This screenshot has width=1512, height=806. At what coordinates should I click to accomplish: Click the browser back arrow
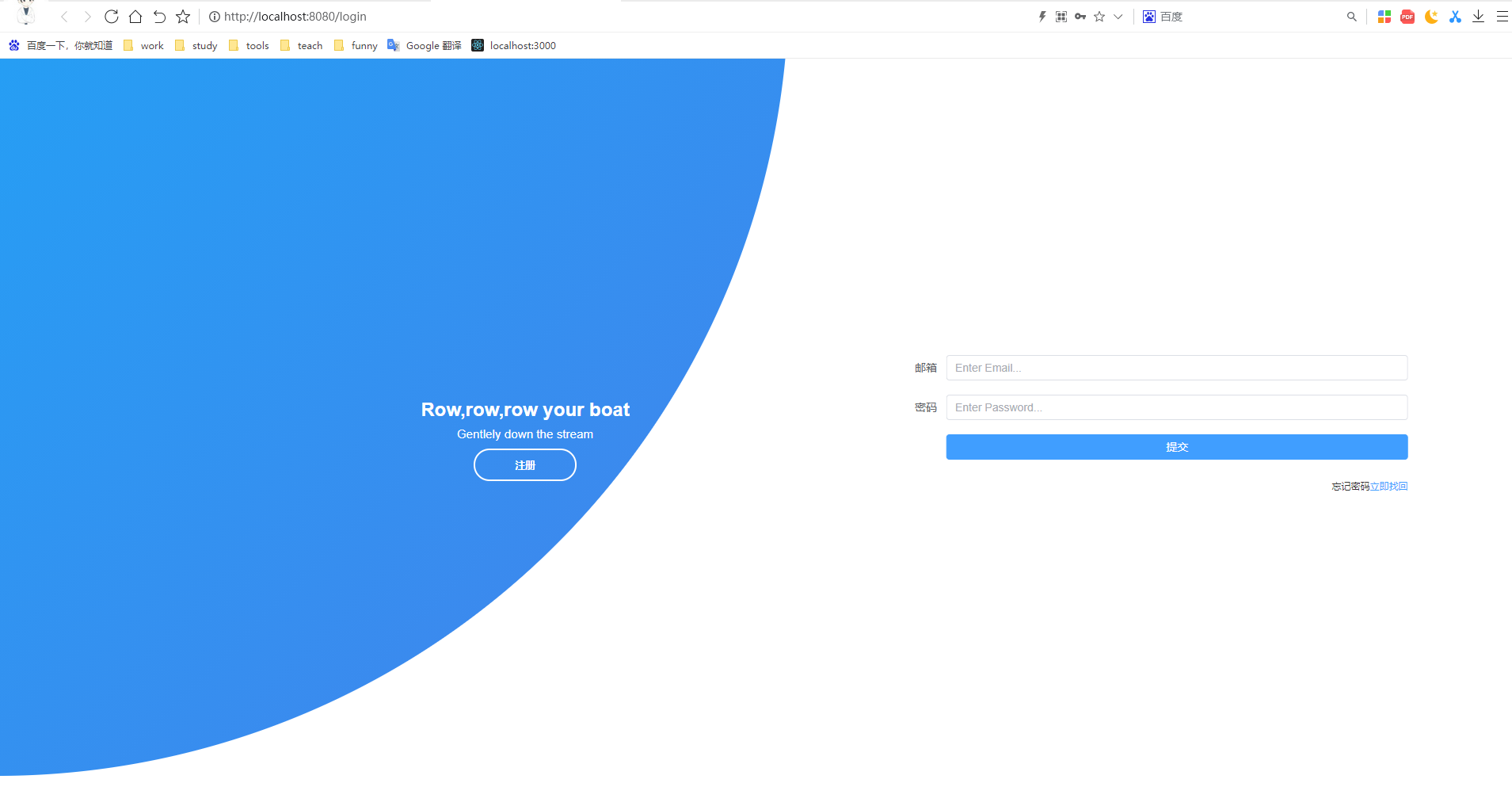click(x=64, y=17)
